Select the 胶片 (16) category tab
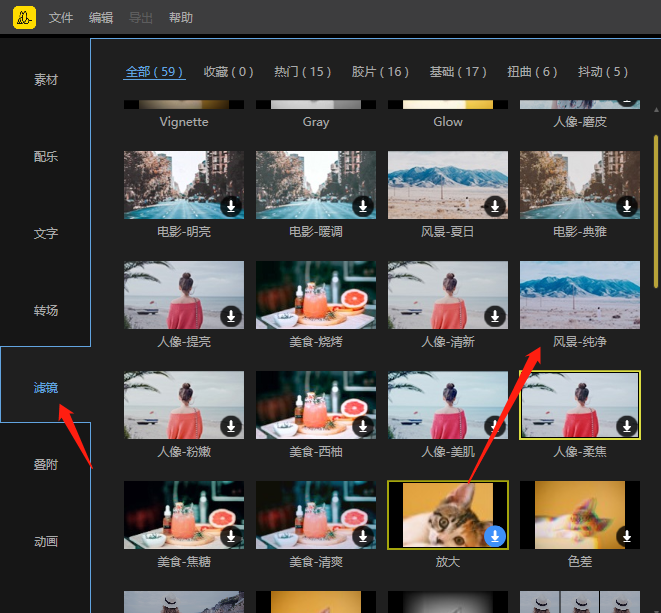This screenshot has height=613, width=661. 380,72
